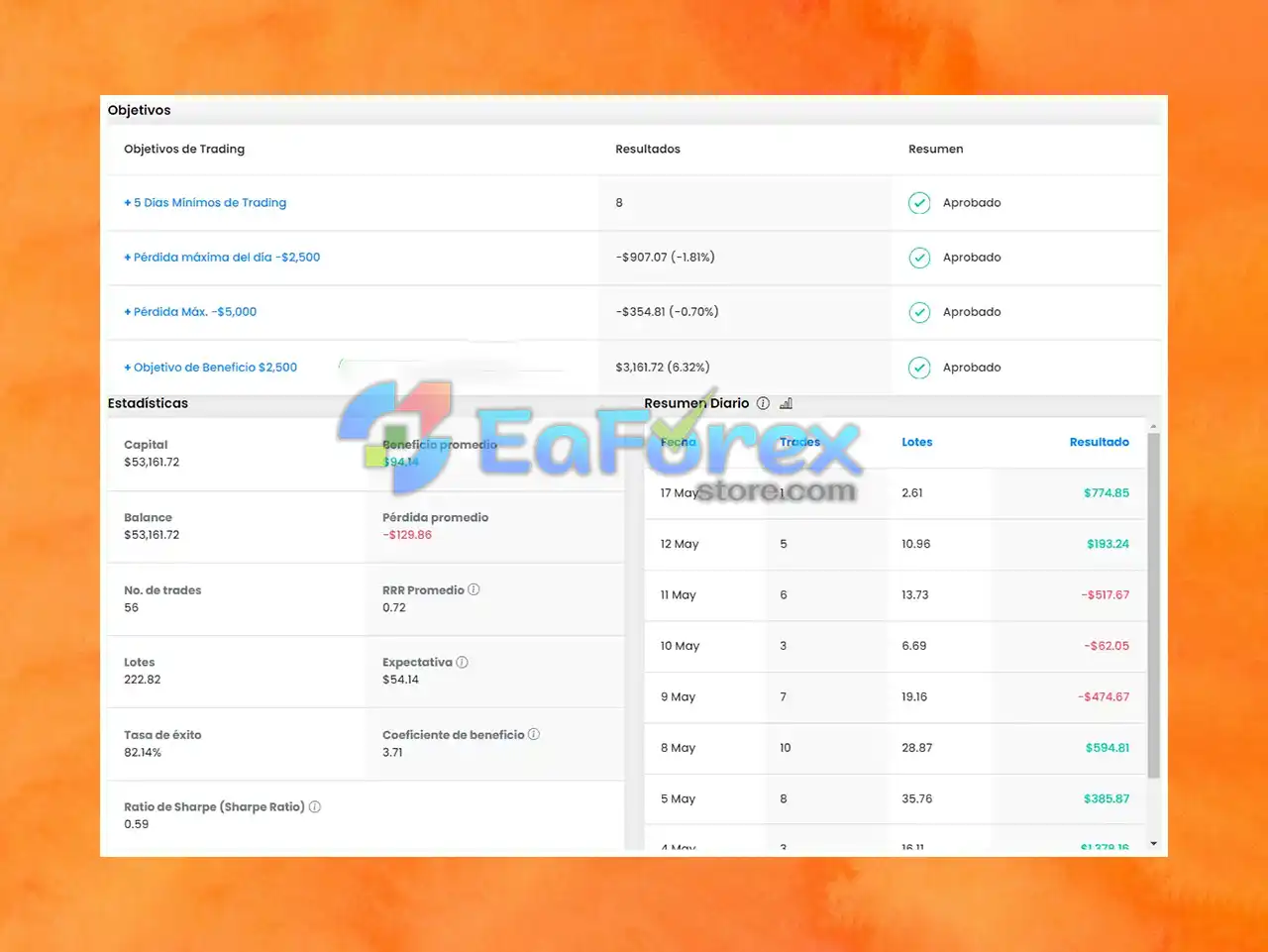This screenshot has height=952, width=1268.
Task: Click the Resumen Diario info icon
Action: click(763, 403)
